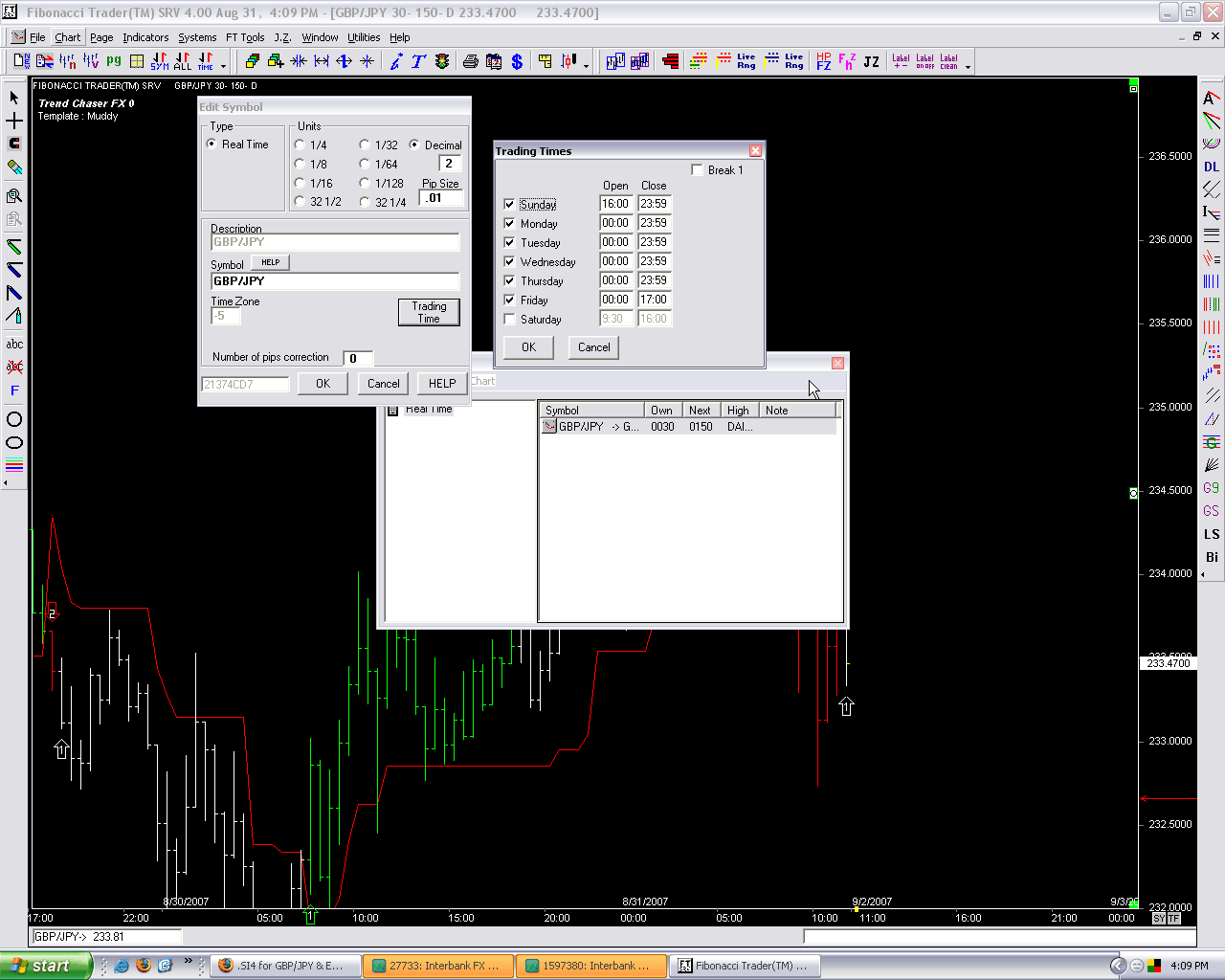Click the traffic light icon
The width and height of the screenshot is (1225, 980).
pyautogui.click(x=442, y=61)
